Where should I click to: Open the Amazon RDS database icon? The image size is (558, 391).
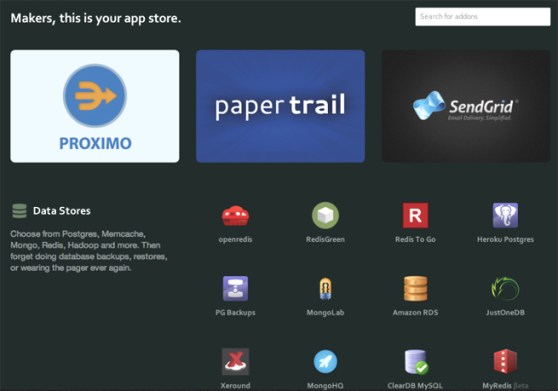pos(415,289)
